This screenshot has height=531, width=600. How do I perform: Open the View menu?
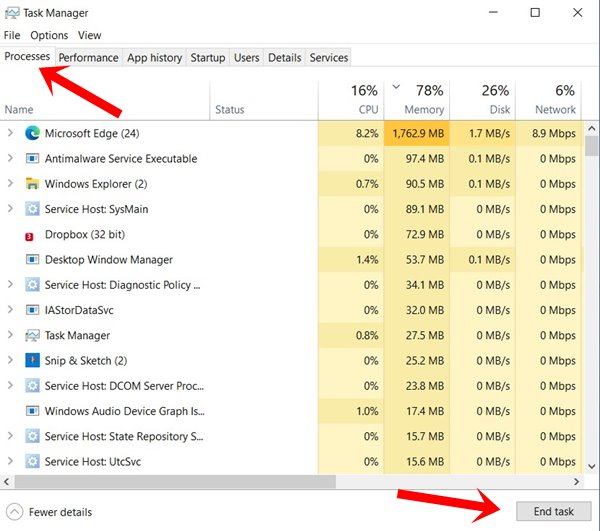(90, 35)
